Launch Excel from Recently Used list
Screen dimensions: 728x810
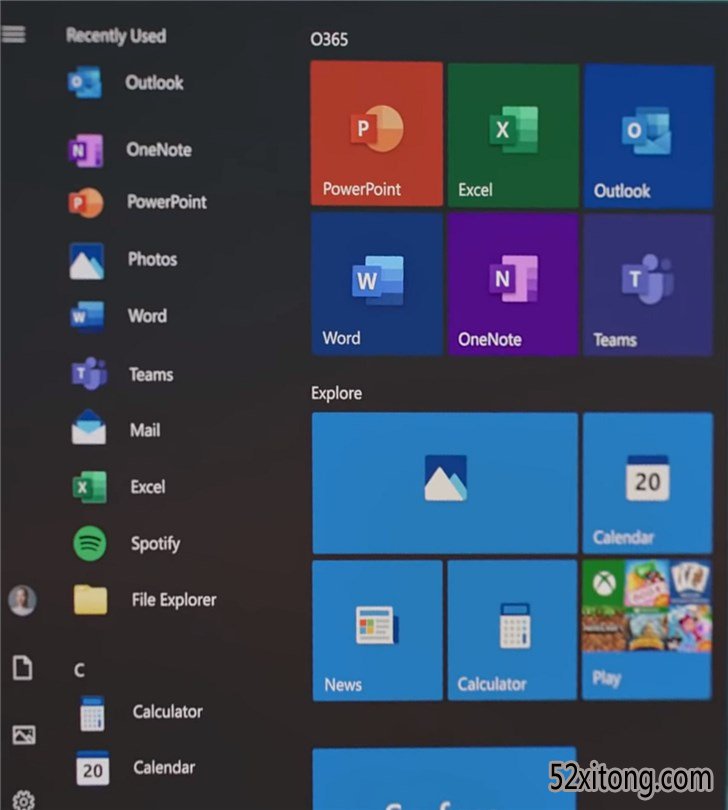[x=119, y=487]
